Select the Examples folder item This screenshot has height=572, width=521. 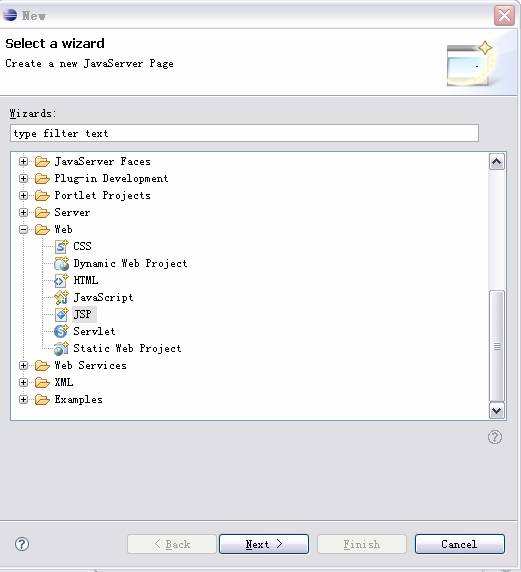click(78, 399)
